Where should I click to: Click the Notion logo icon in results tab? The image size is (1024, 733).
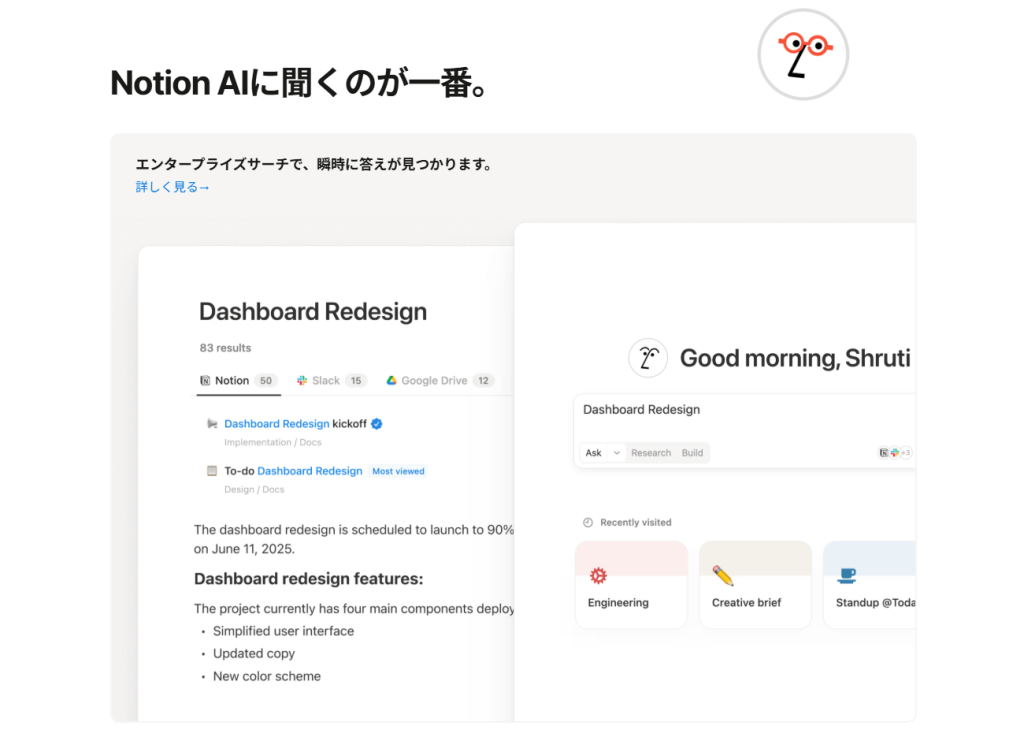(205, 380)
